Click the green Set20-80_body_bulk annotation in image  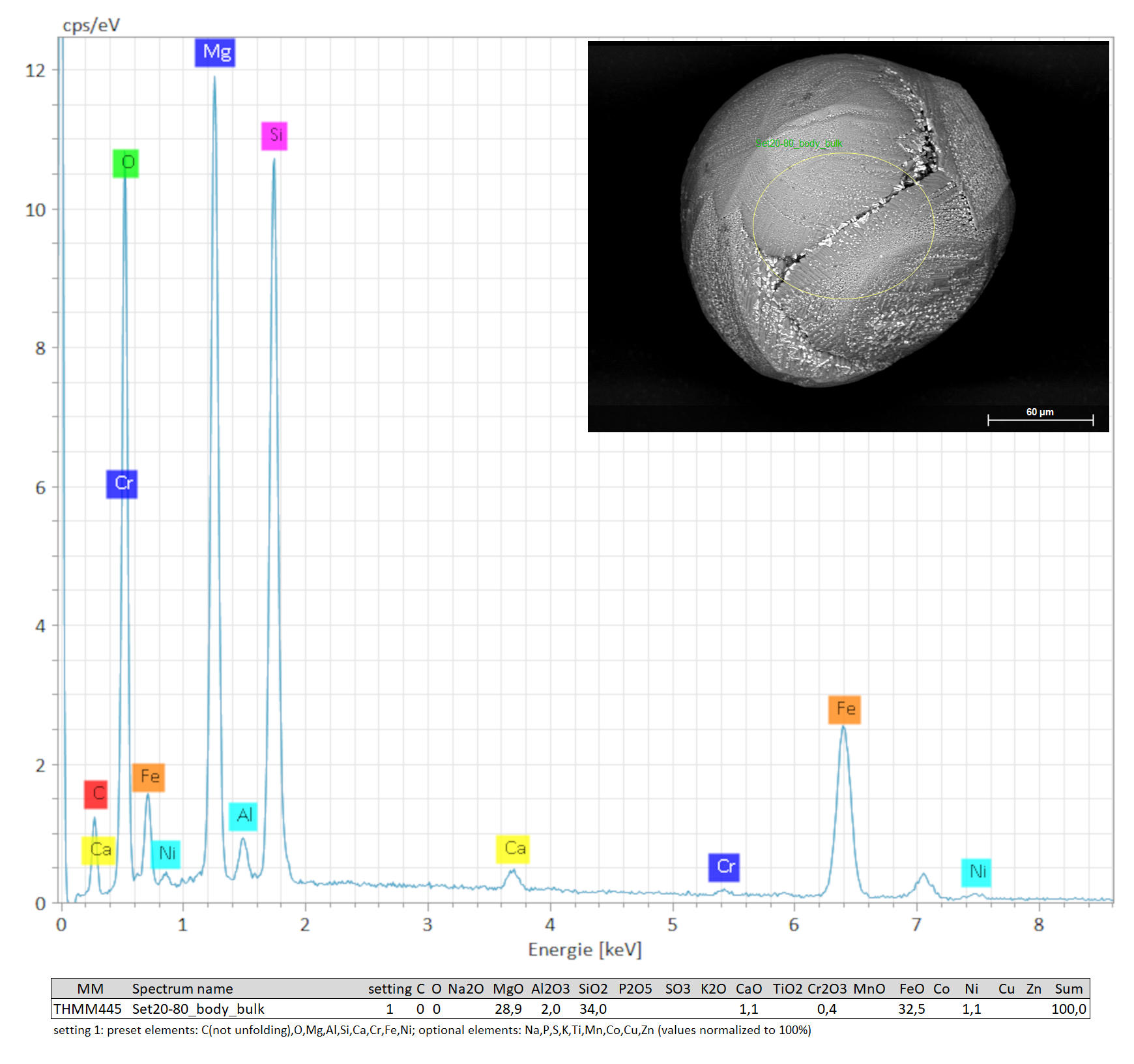coord(799,143)
